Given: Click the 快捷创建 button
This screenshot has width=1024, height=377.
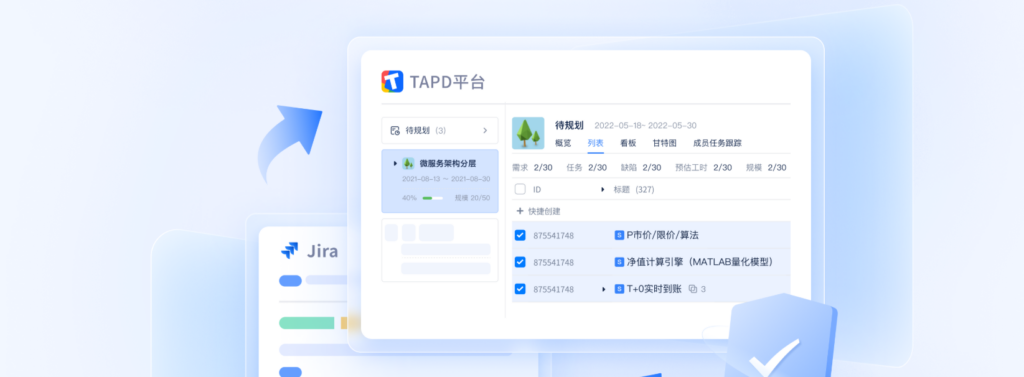Looking at the screenshot, I should 538,211.
